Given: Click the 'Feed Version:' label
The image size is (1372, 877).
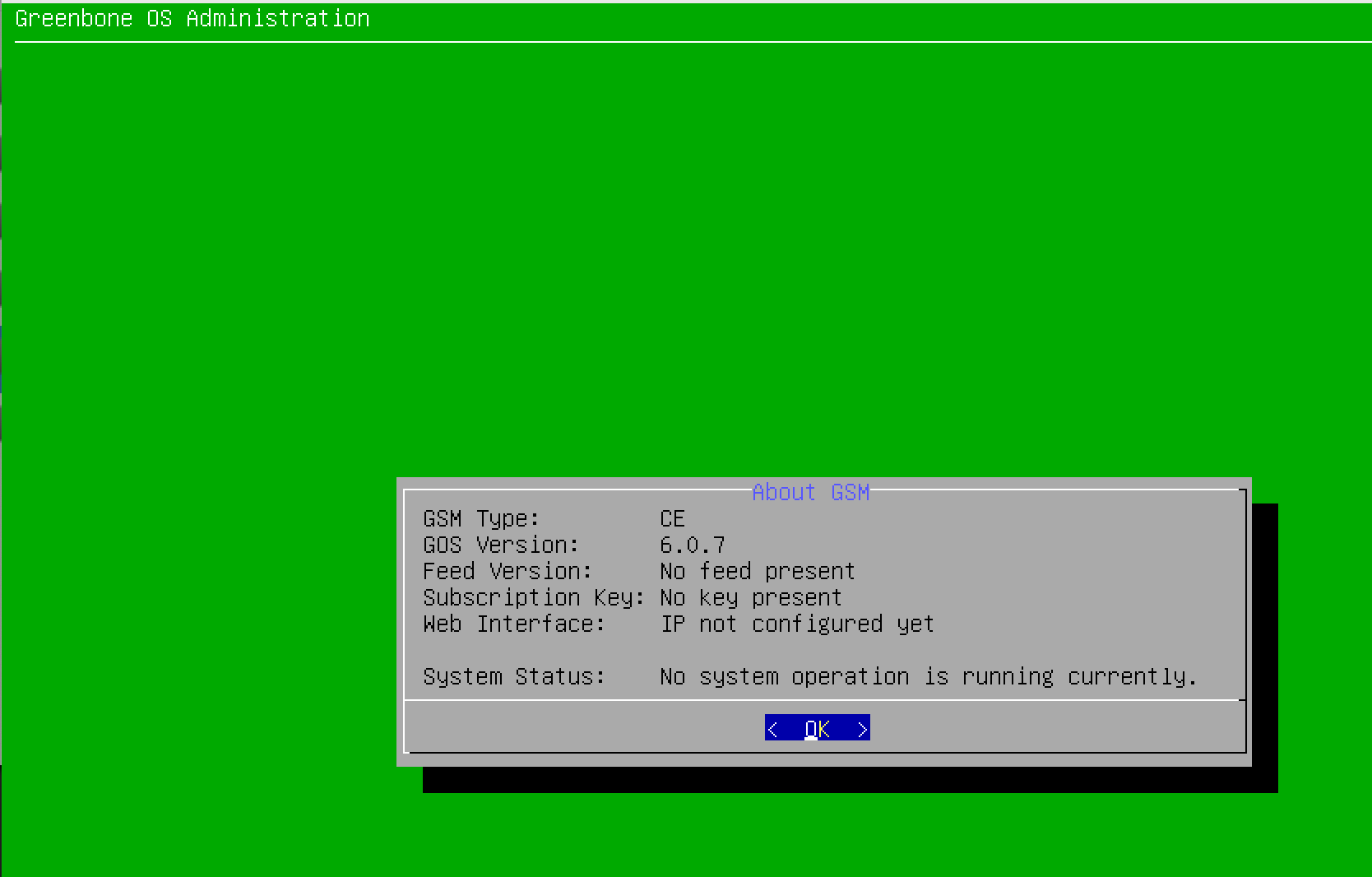Looking at the screenshot, I should [508, 572].
